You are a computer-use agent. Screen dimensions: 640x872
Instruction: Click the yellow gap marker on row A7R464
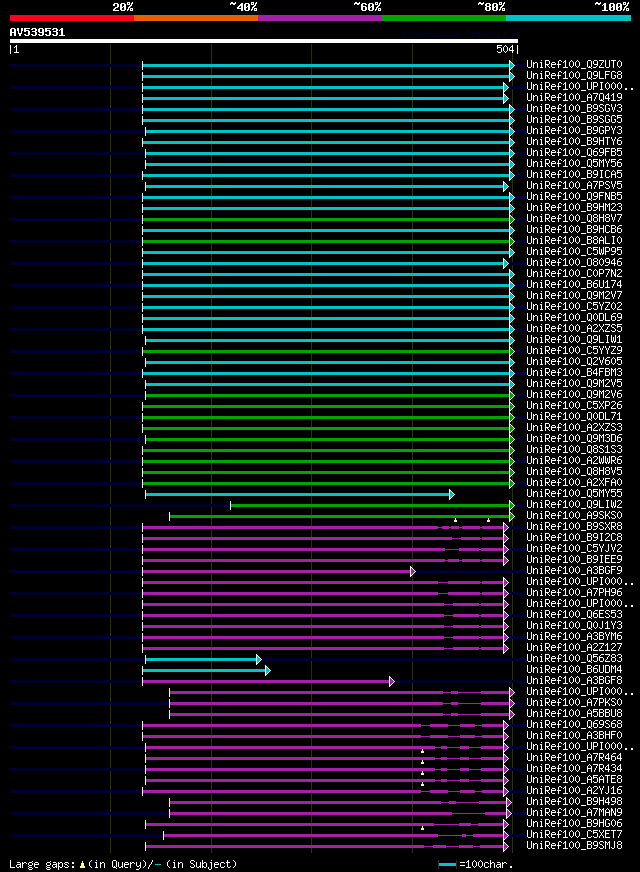point(423,762)
